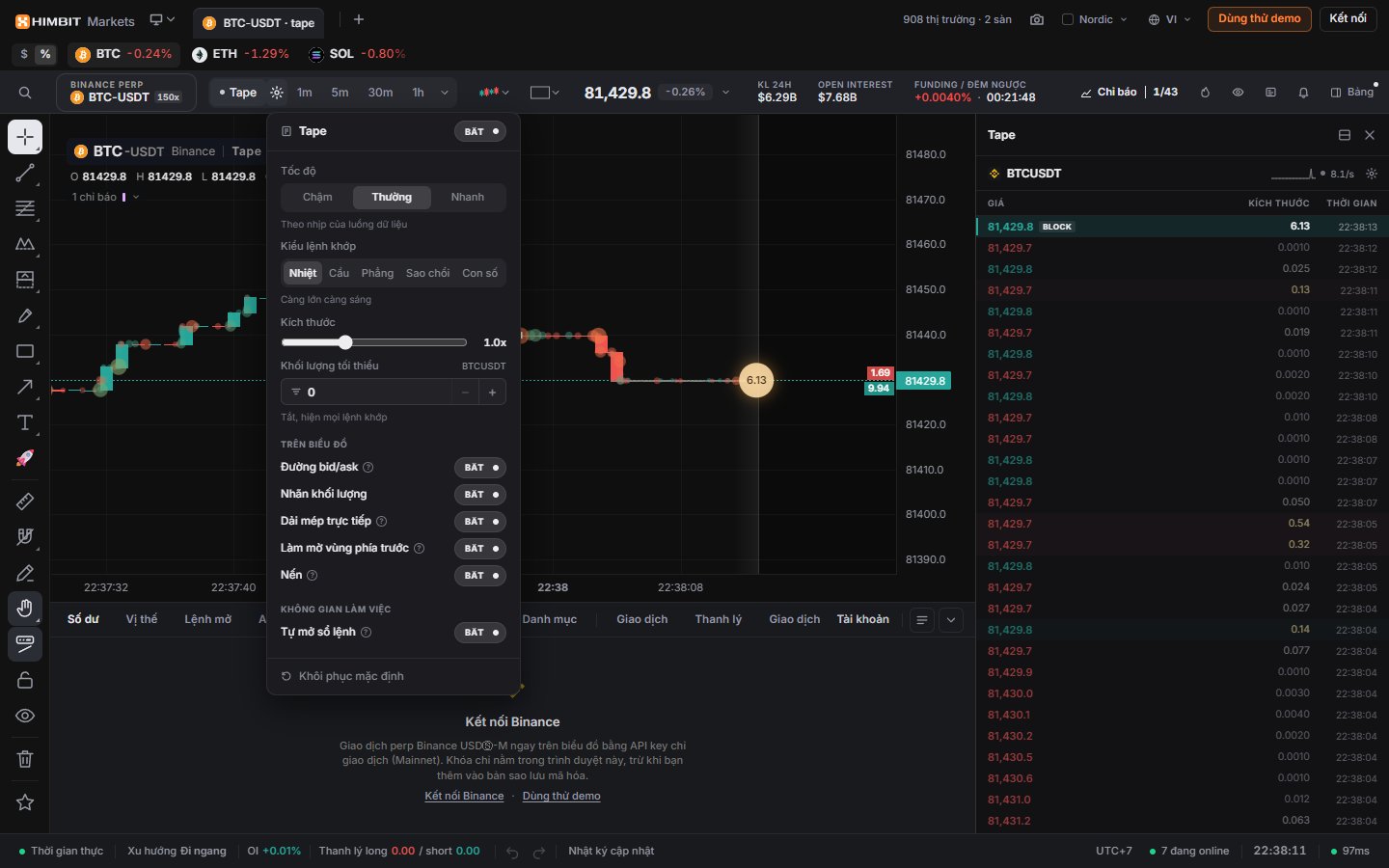Select the text annotation tool
1389x868 pixels.
[x=25, y=422]
